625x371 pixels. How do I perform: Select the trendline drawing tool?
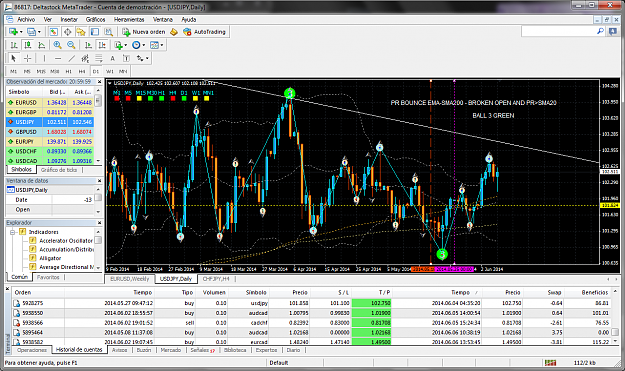tap(71, 59)
